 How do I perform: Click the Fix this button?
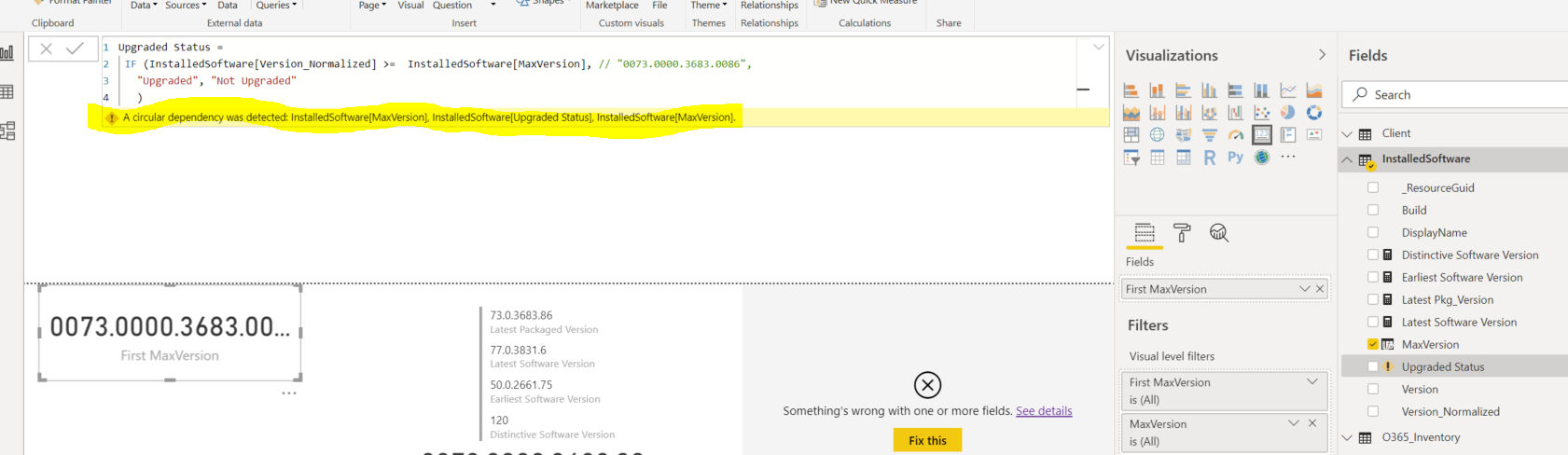pyautogui.click(x=927, y=440)
